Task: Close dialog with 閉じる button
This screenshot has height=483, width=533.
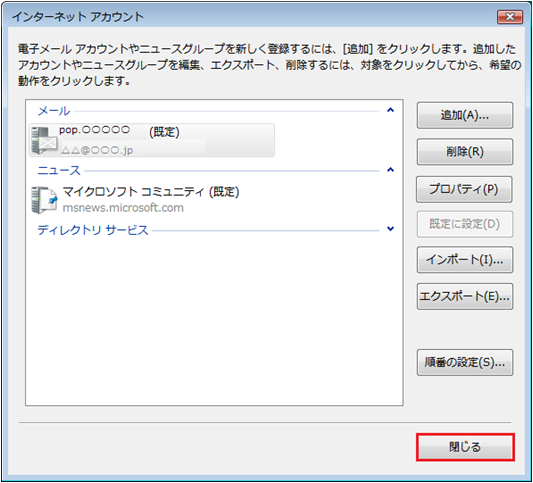Action: [465, 447]
